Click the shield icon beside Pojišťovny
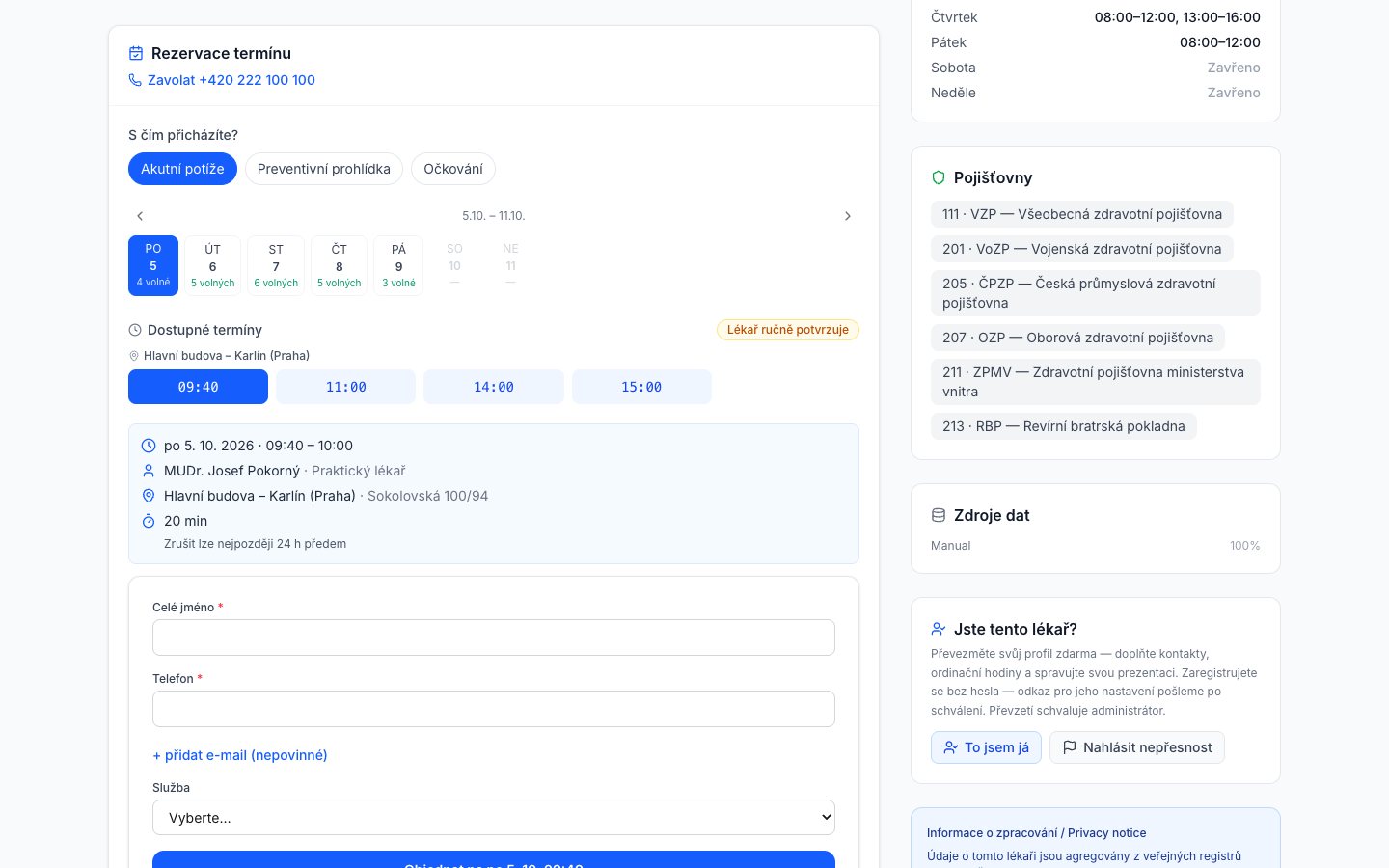Screen dimensions: 1389x868 pyautogui.click(x=939, y=177)
